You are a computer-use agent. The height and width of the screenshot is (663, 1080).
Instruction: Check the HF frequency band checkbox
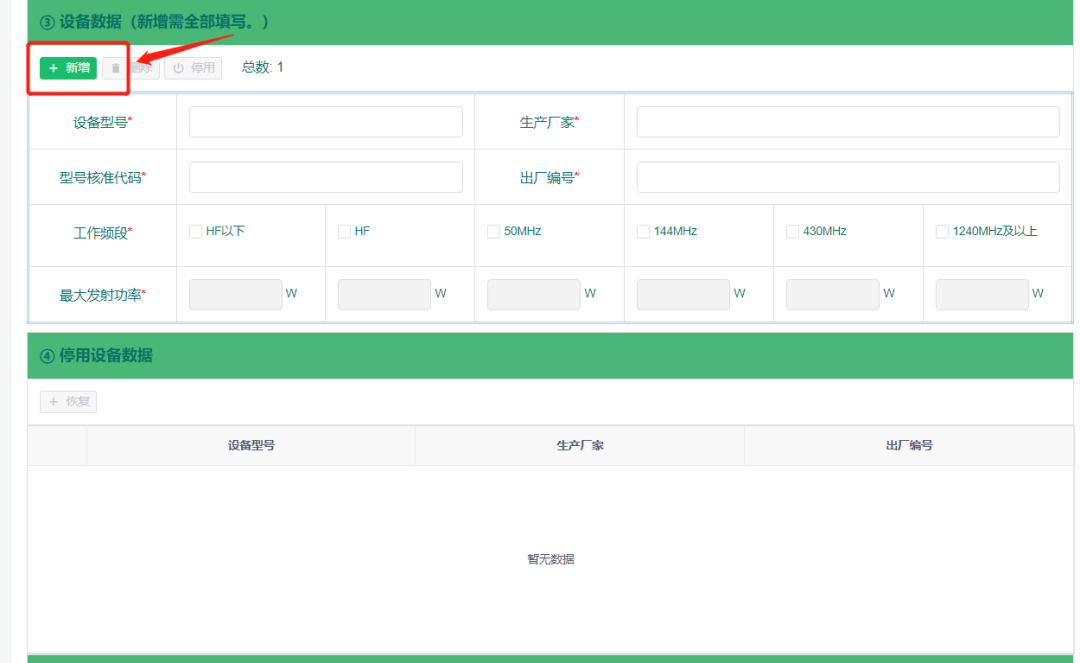(344, 232)
